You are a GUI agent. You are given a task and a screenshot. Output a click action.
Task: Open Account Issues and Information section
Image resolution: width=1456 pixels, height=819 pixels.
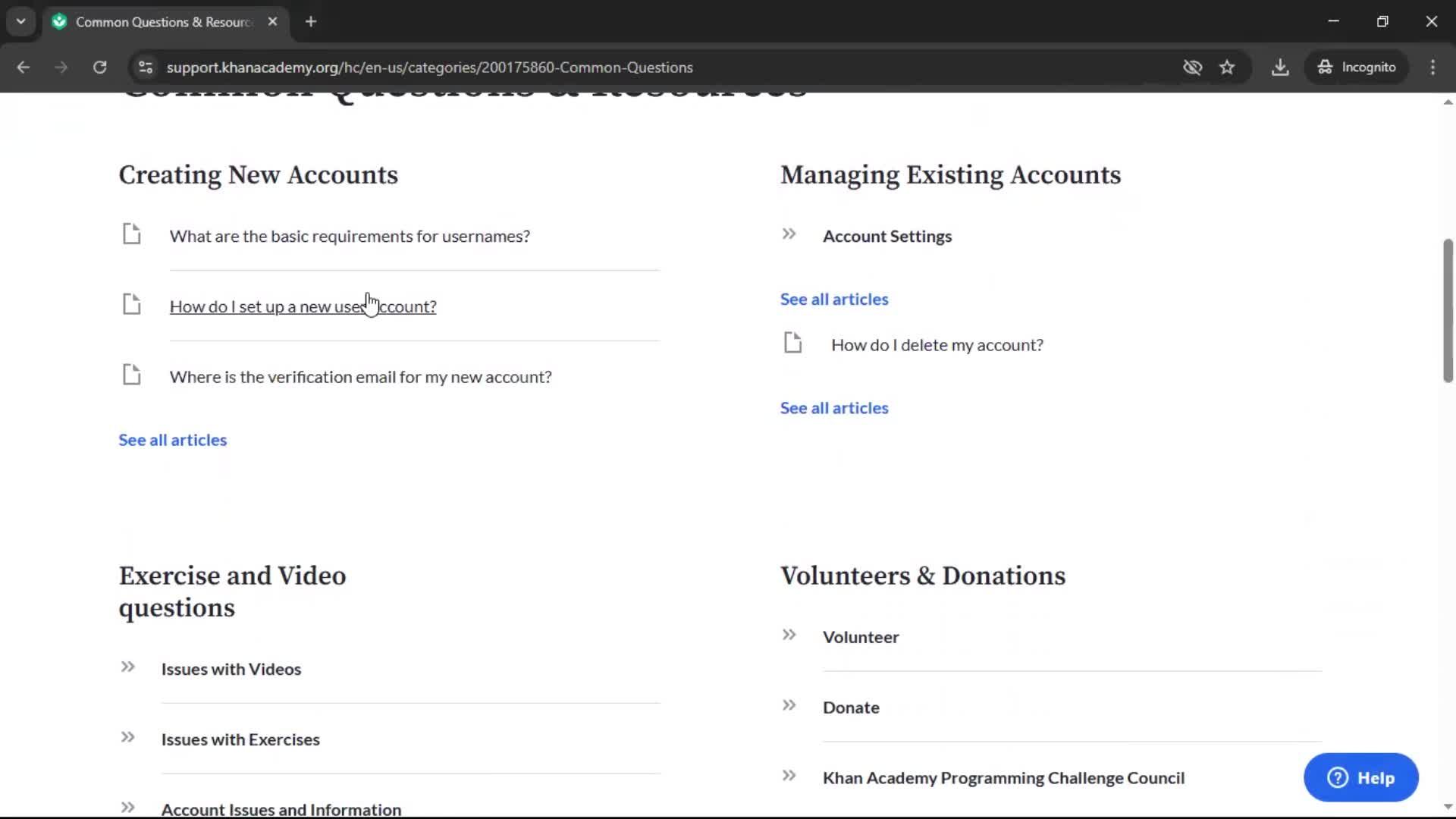[x=281, y=809]
